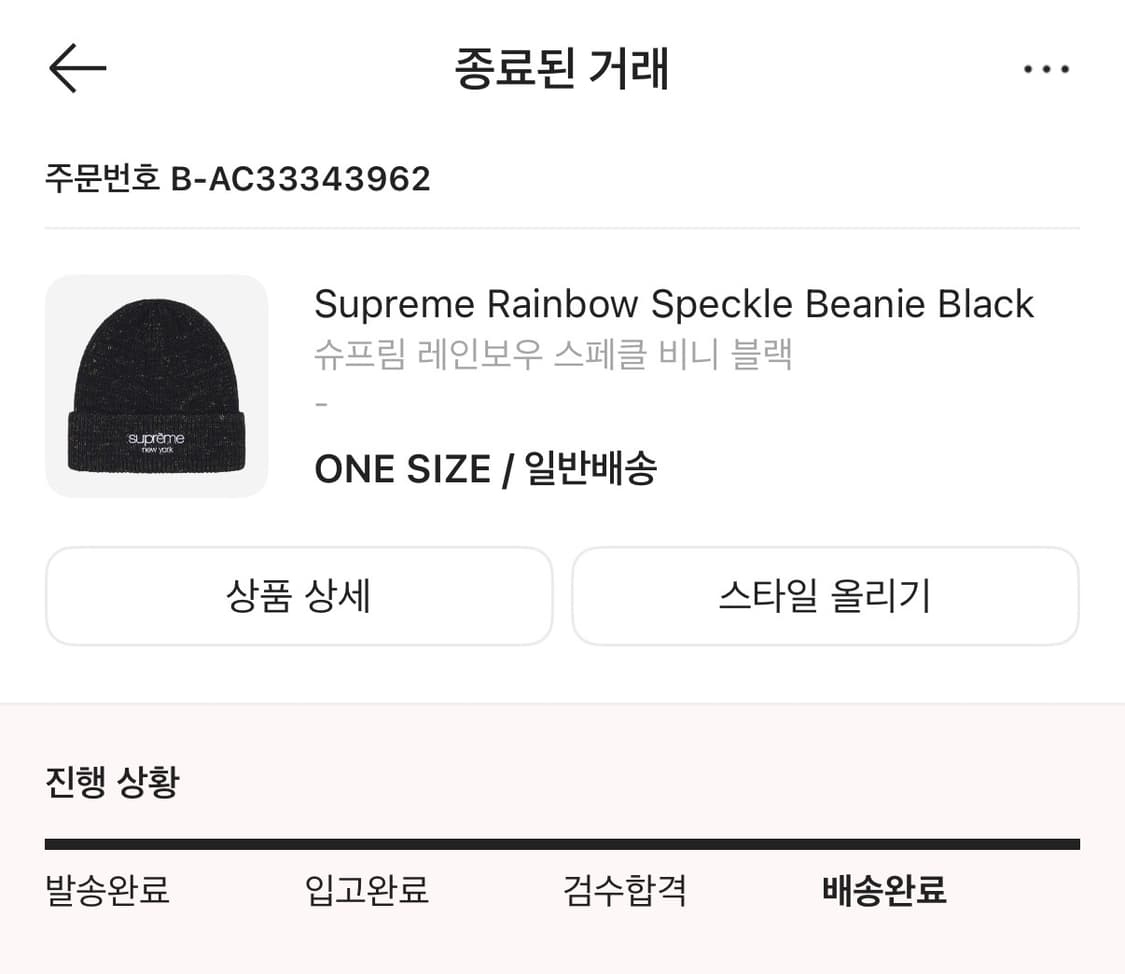Image resolution: width=1125 pixels, height=974 pixels.
Task: Tap the 종료된 거래 screen title
Action: [x=562, y=68]
